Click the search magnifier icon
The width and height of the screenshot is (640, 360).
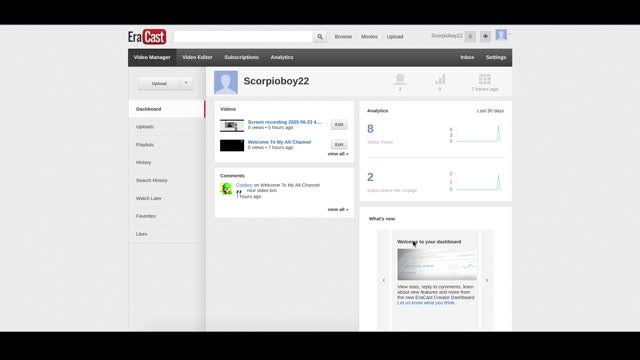320,37
